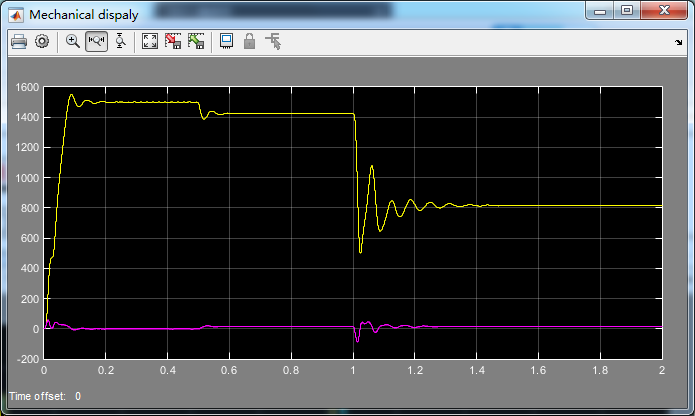Click the MATLAB logo in title bar
This screenshot has height=416, width=695.
point(16,15)
